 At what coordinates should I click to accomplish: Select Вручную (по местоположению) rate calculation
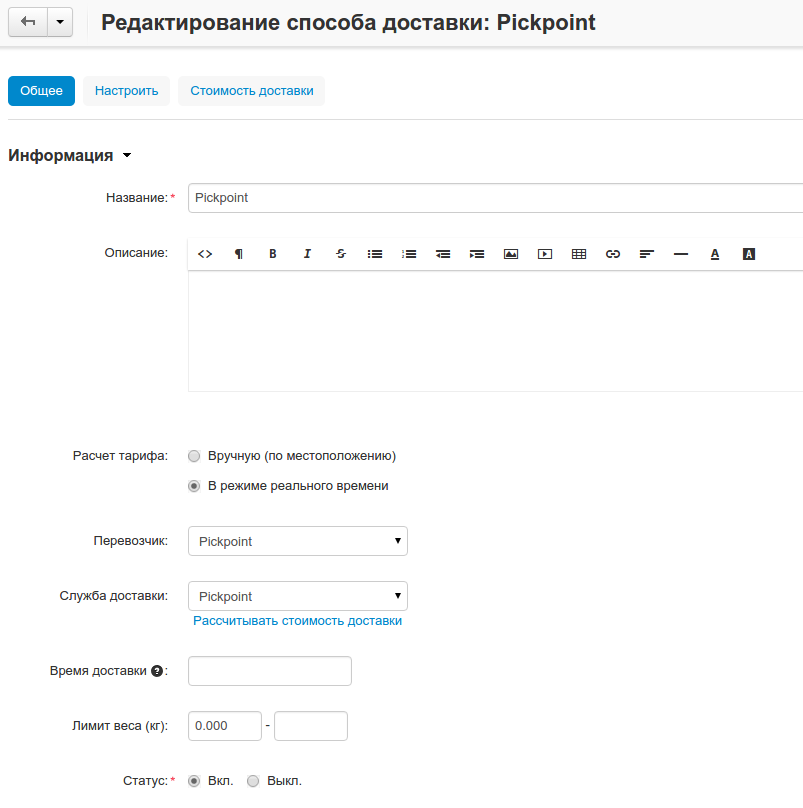(x=194, y=456)
